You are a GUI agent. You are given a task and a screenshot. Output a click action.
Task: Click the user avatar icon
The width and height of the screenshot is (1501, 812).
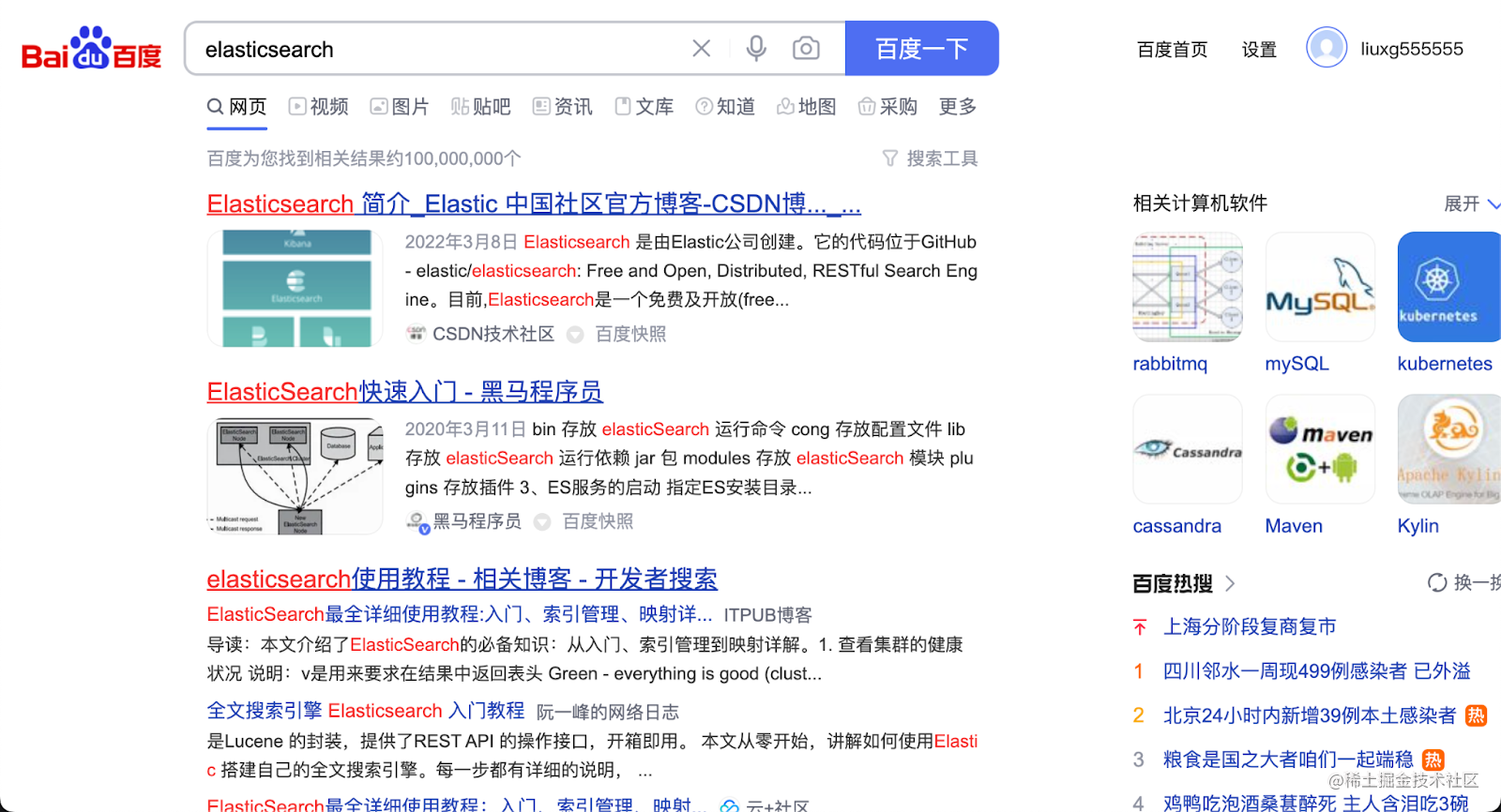(x=1327, y=47)
